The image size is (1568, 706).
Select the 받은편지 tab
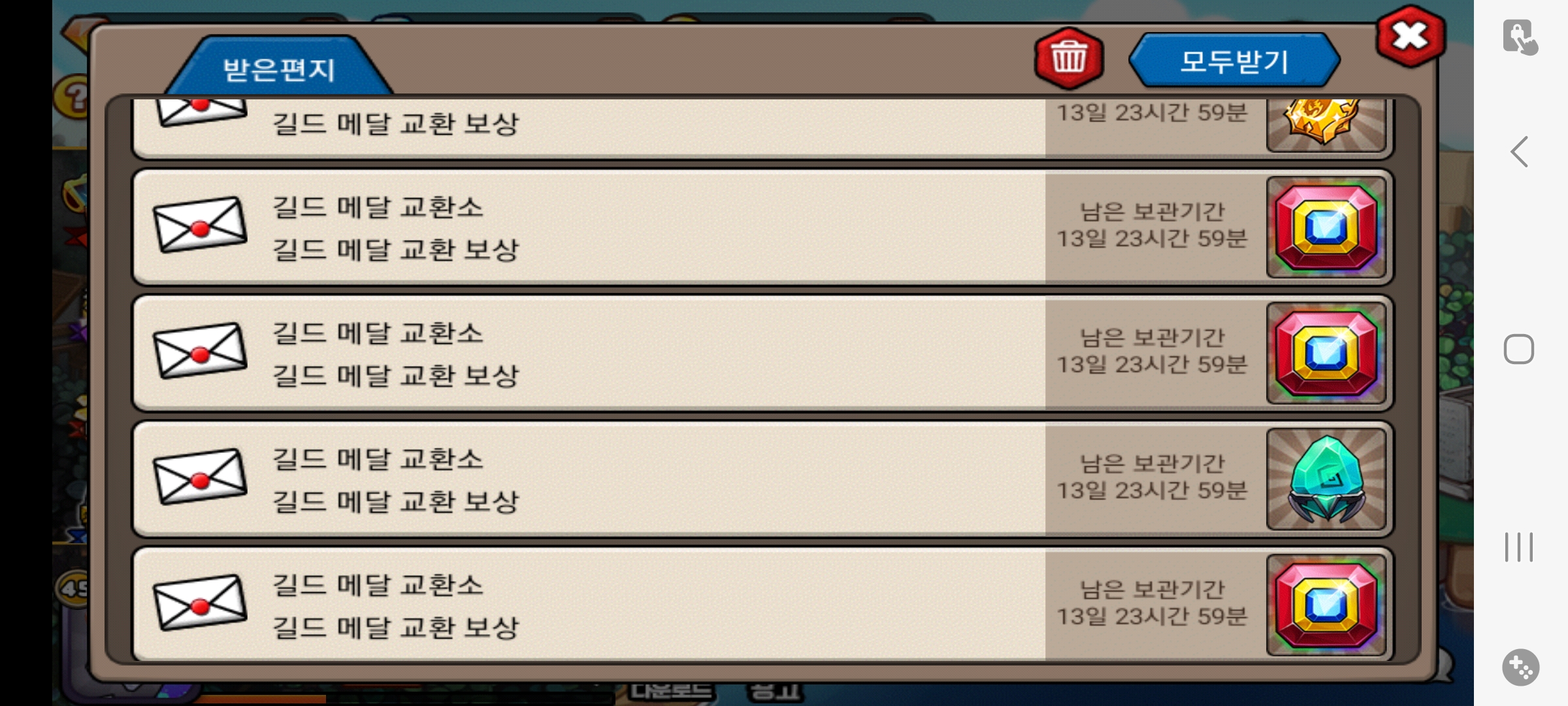click(279, 68)
